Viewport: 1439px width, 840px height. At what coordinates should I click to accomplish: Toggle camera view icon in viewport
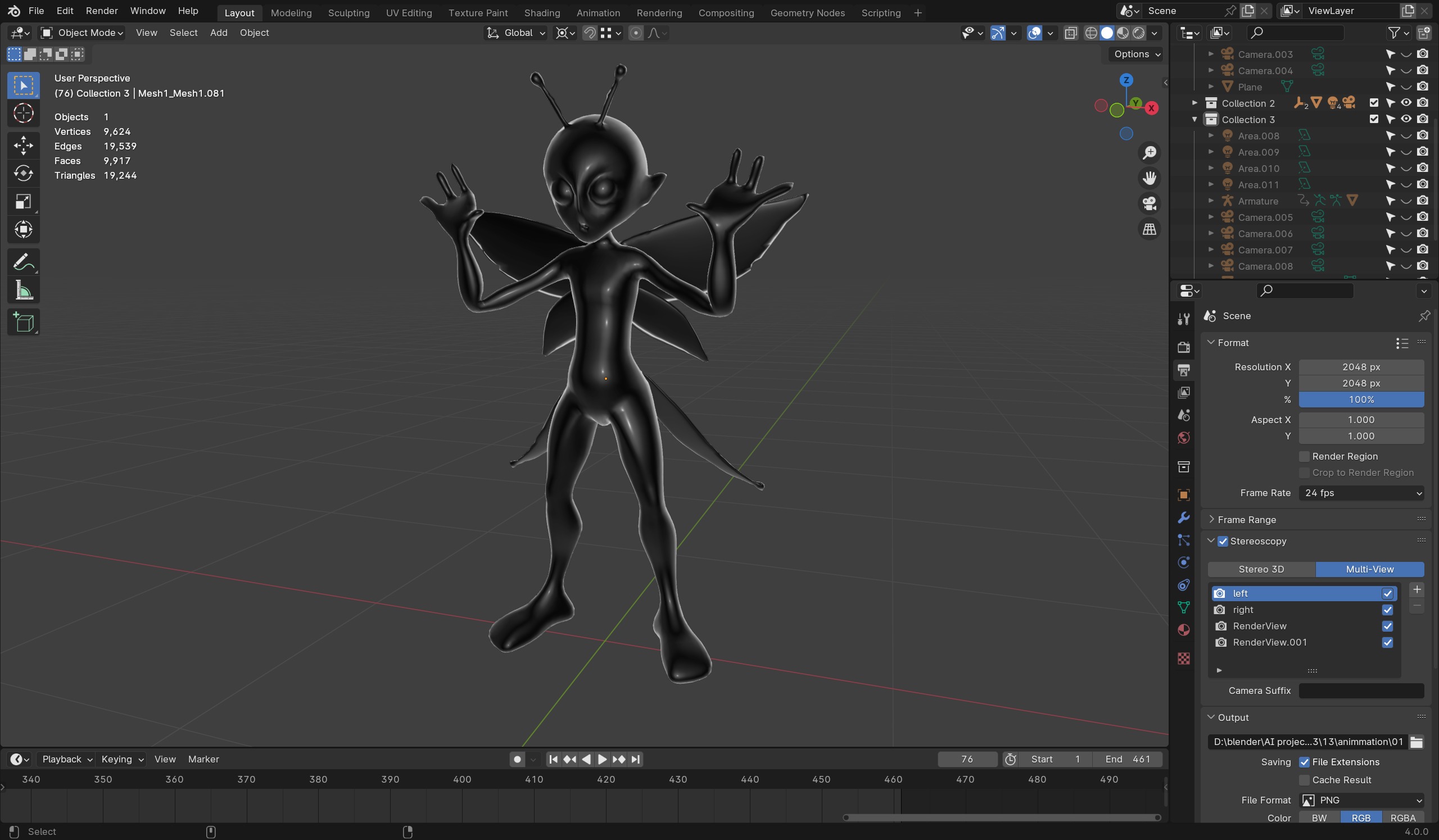click(1149, 204)
